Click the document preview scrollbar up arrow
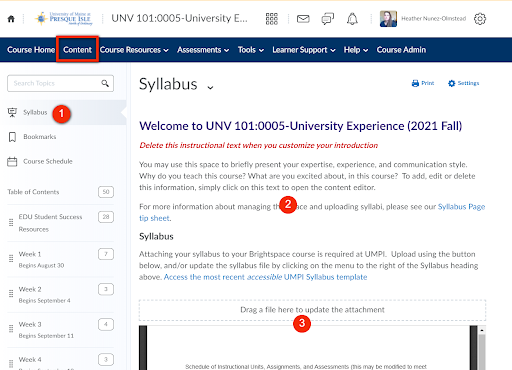Image resolution: width=512 pixels, height=370 pixels. (482, 330)
